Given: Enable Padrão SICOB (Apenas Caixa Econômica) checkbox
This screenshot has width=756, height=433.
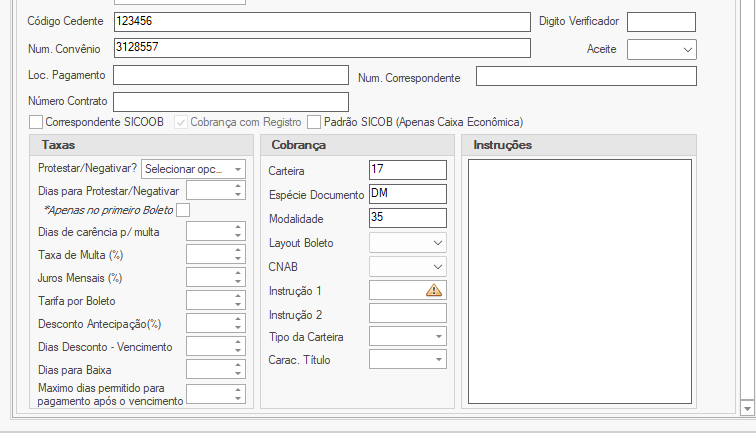Looking at the screenshot, I should point(314,122).
